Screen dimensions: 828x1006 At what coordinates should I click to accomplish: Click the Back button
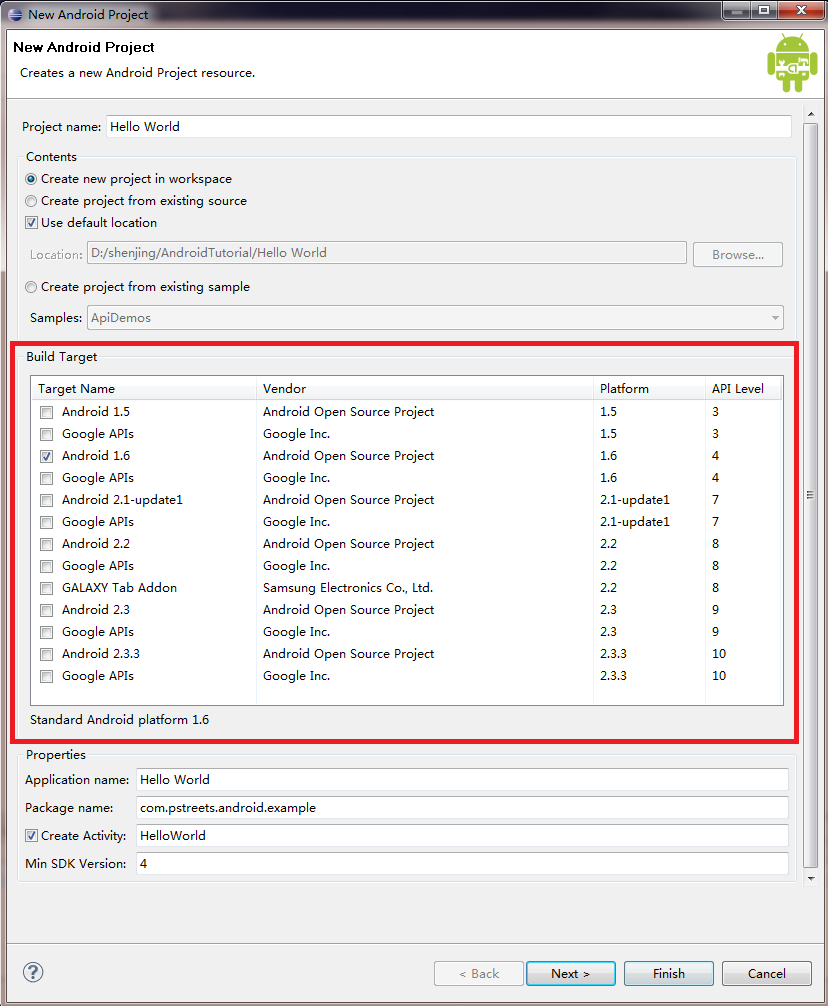tap(478, 973)
